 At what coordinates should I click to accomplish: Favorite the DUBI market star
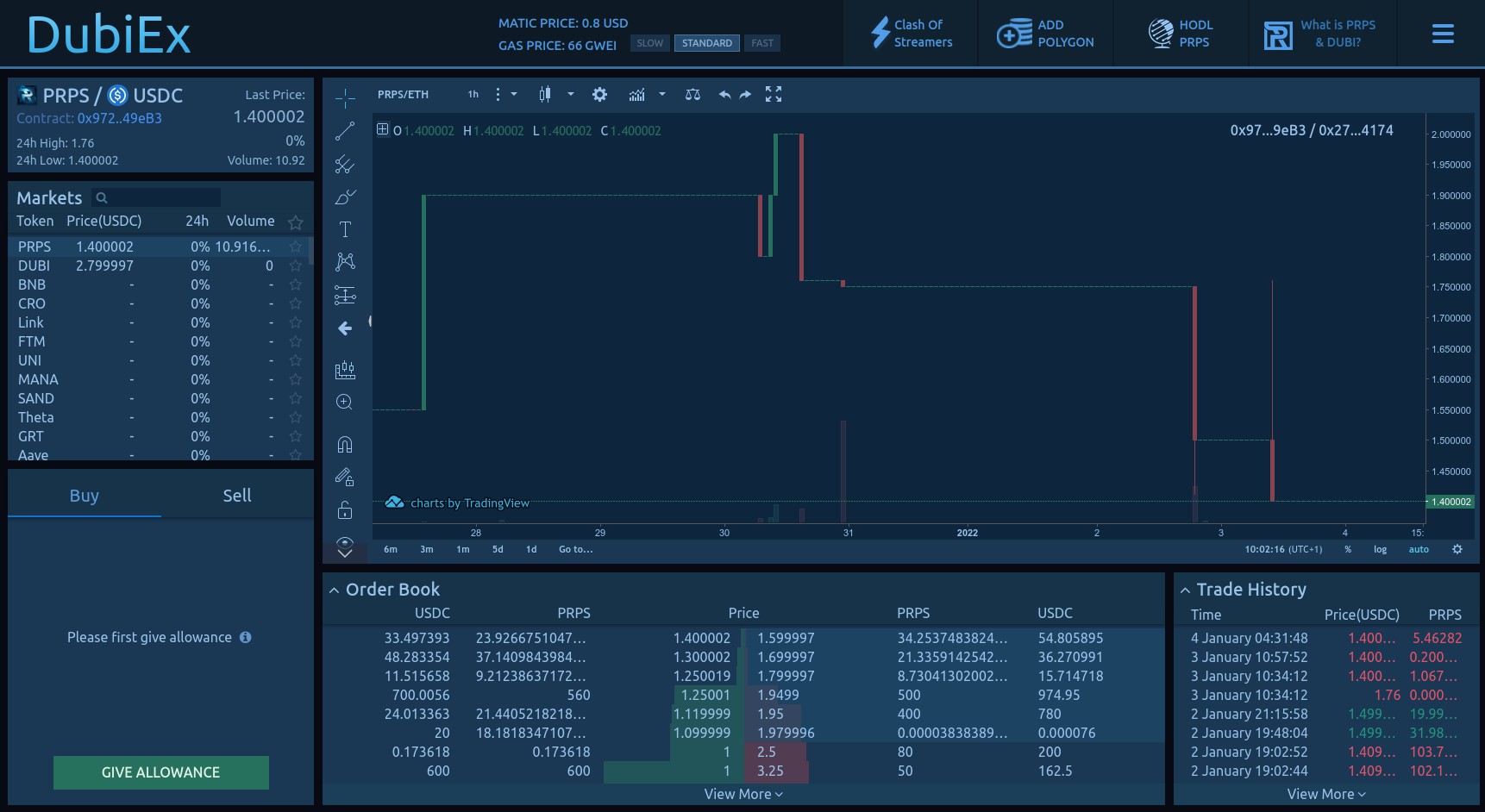tap(296, 266)
